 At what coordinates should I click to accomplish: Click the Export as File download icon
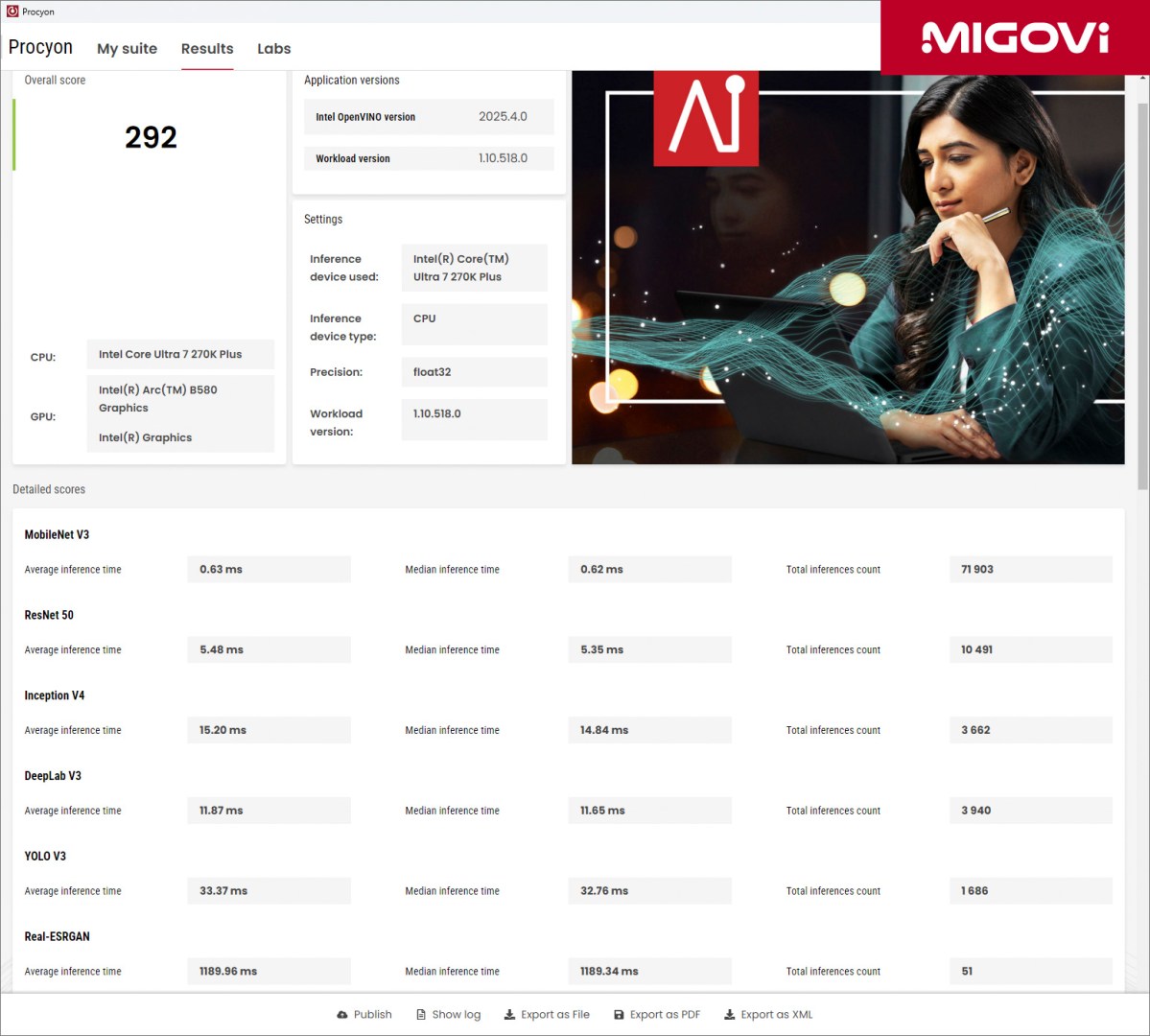click(x=509, y=1015)
